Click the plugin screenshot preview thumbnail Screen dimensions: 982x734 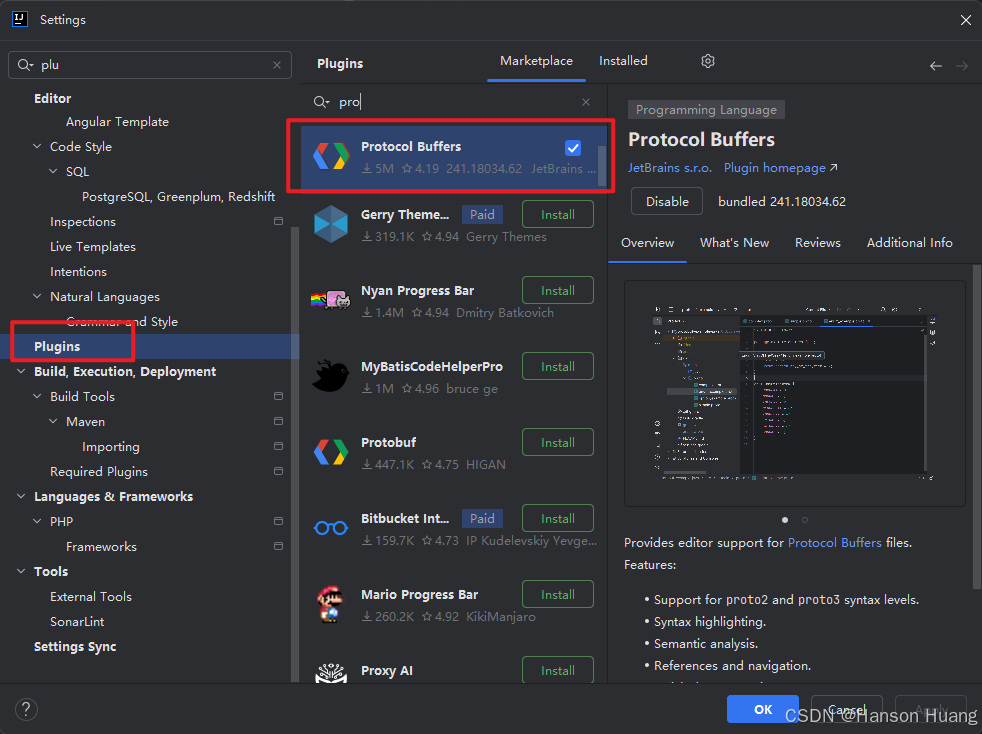point(795,393)
